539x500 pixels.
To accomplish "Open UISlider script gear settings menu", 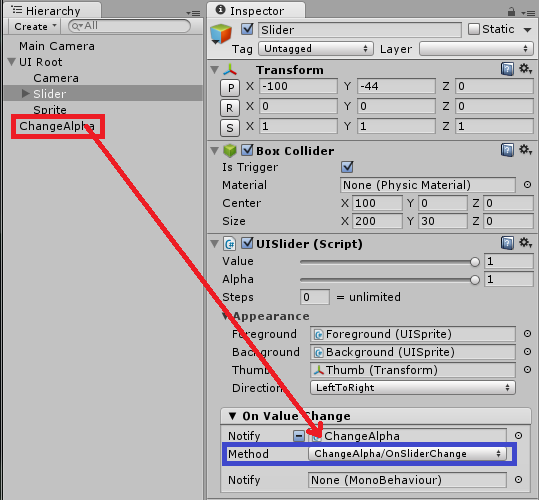I will pyautogui.click(x=526, y=243).
